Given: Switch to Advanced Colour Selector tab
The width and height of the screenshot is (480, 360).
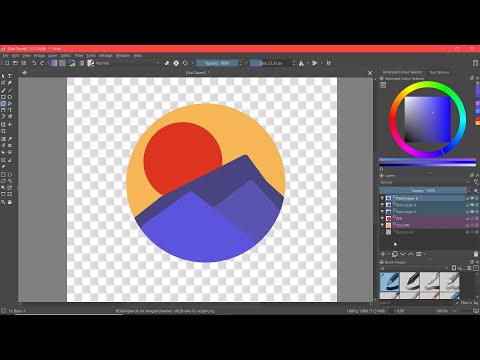Looking at the screenshot, I should click(402, 72).
